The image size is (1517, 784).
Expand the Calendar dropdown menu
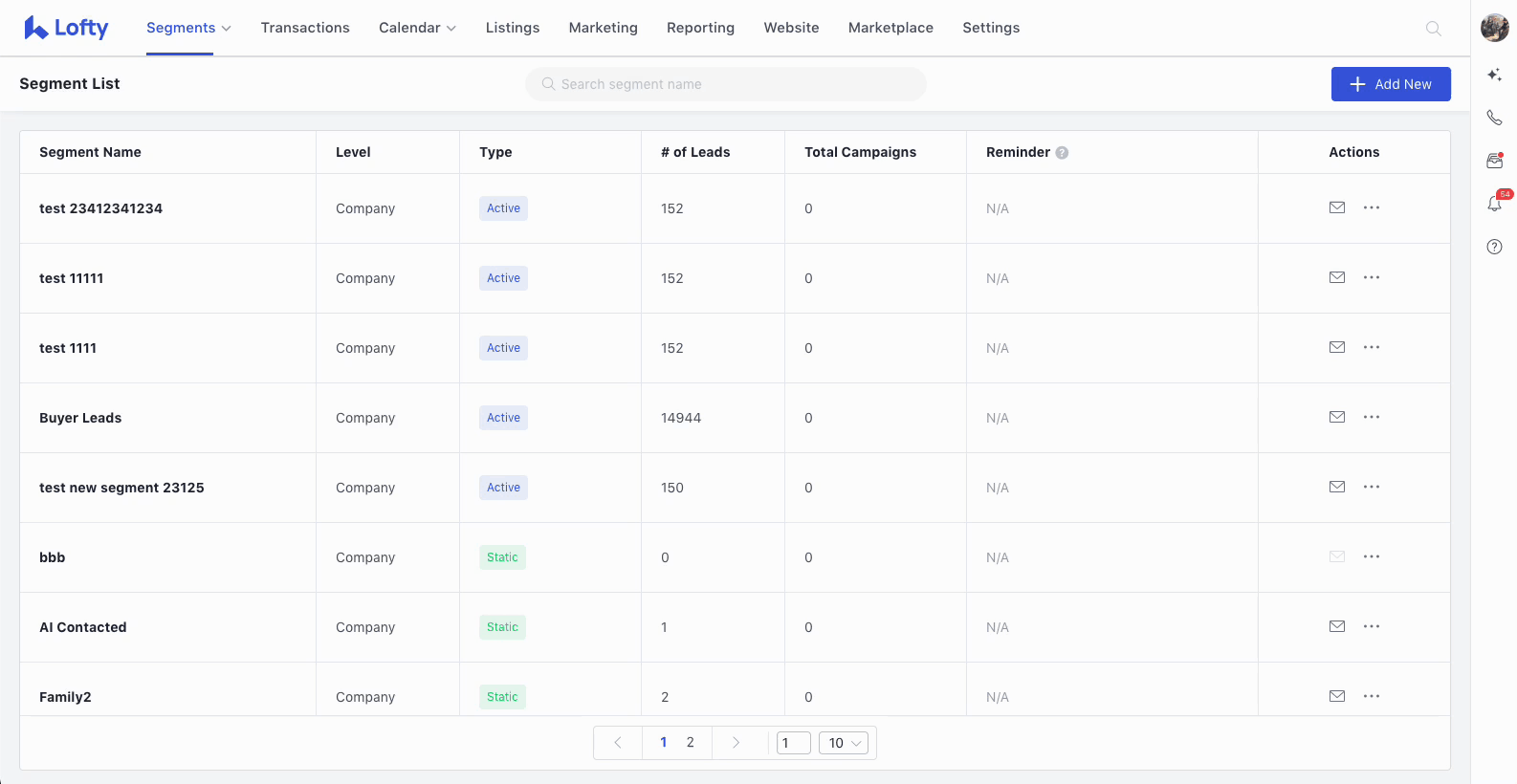tap(417, 28)
